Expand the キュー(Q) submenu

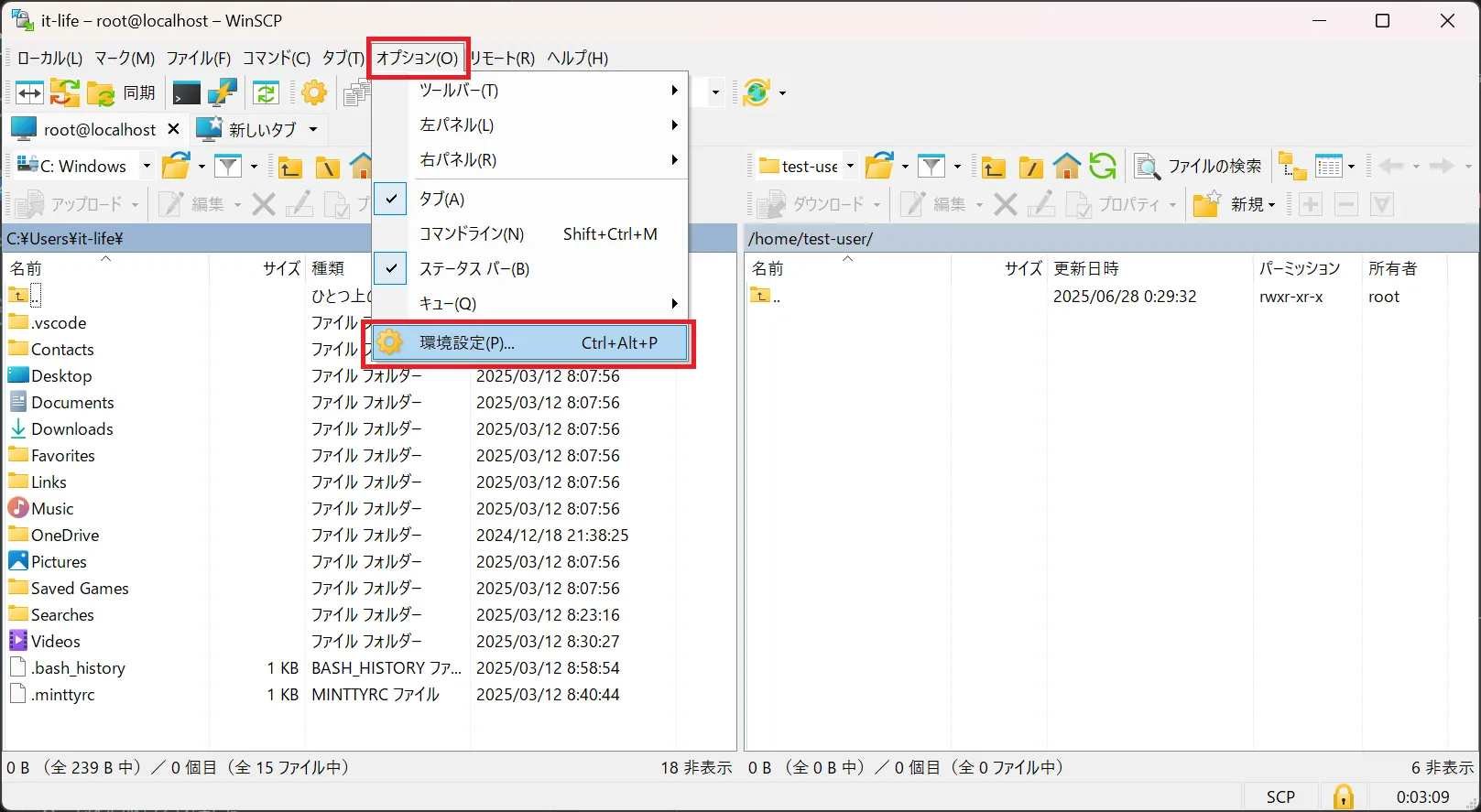529,303
